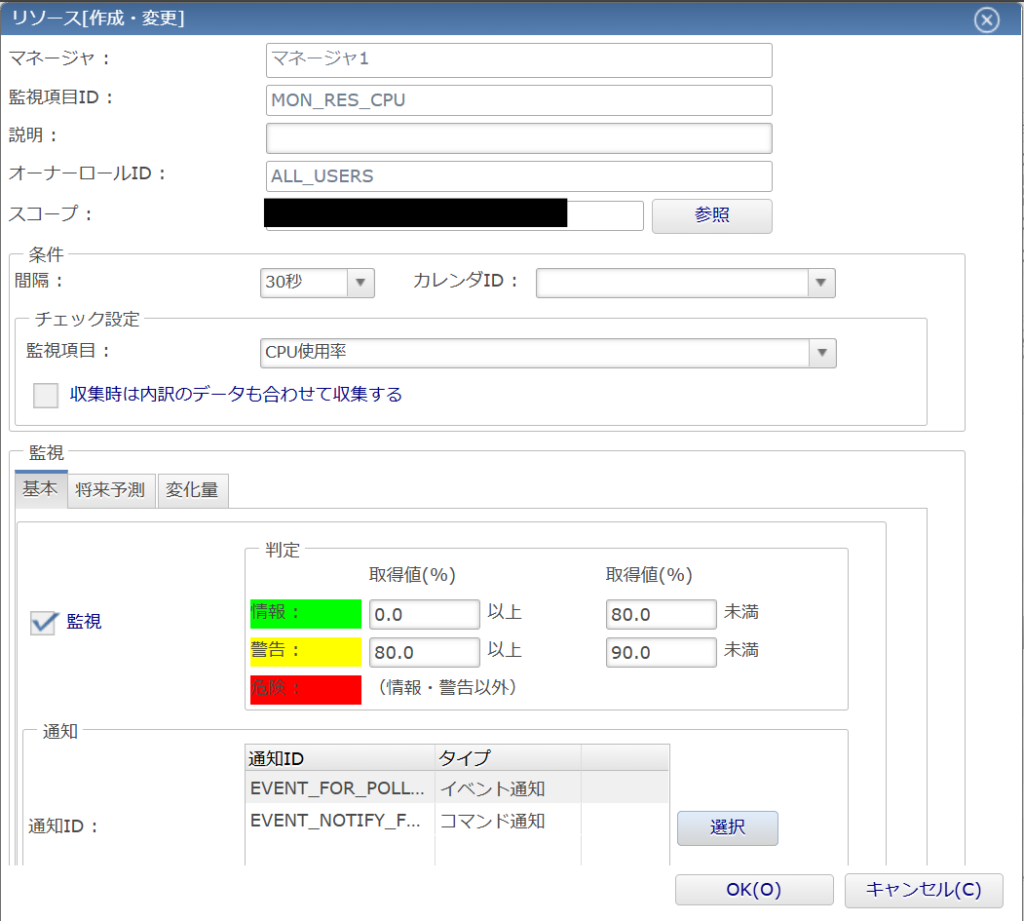1024x921 pixels.
Task: Click the yellow 警告 color swatch
Action: pos(305,651)
